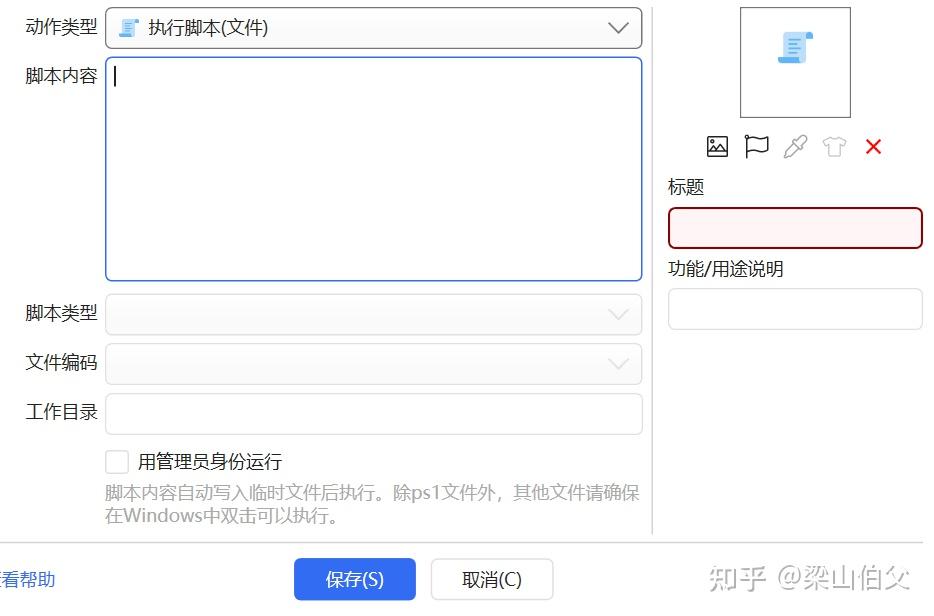Image resolution: width=934 pixels, height=616 pixels.
Task: Open the 动作类型 dropdown
Action: [373, 27]
